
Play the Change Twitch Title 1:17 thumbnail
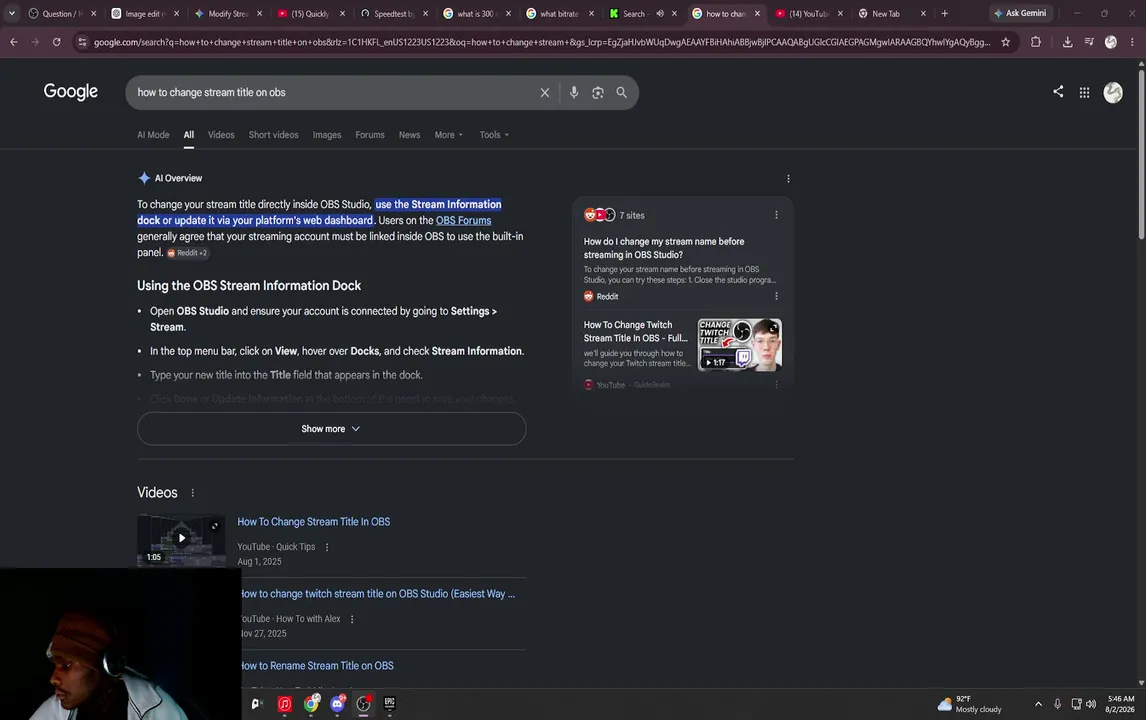pos(739,344)
